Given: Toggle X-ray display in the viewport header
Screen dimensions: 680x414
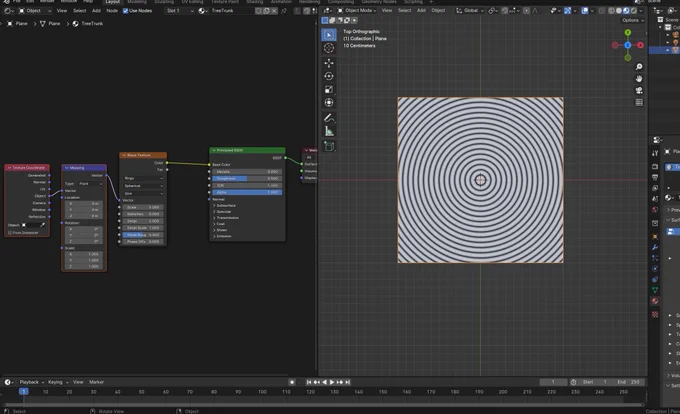Looking at the screenshot, I should tap(604, 10).
